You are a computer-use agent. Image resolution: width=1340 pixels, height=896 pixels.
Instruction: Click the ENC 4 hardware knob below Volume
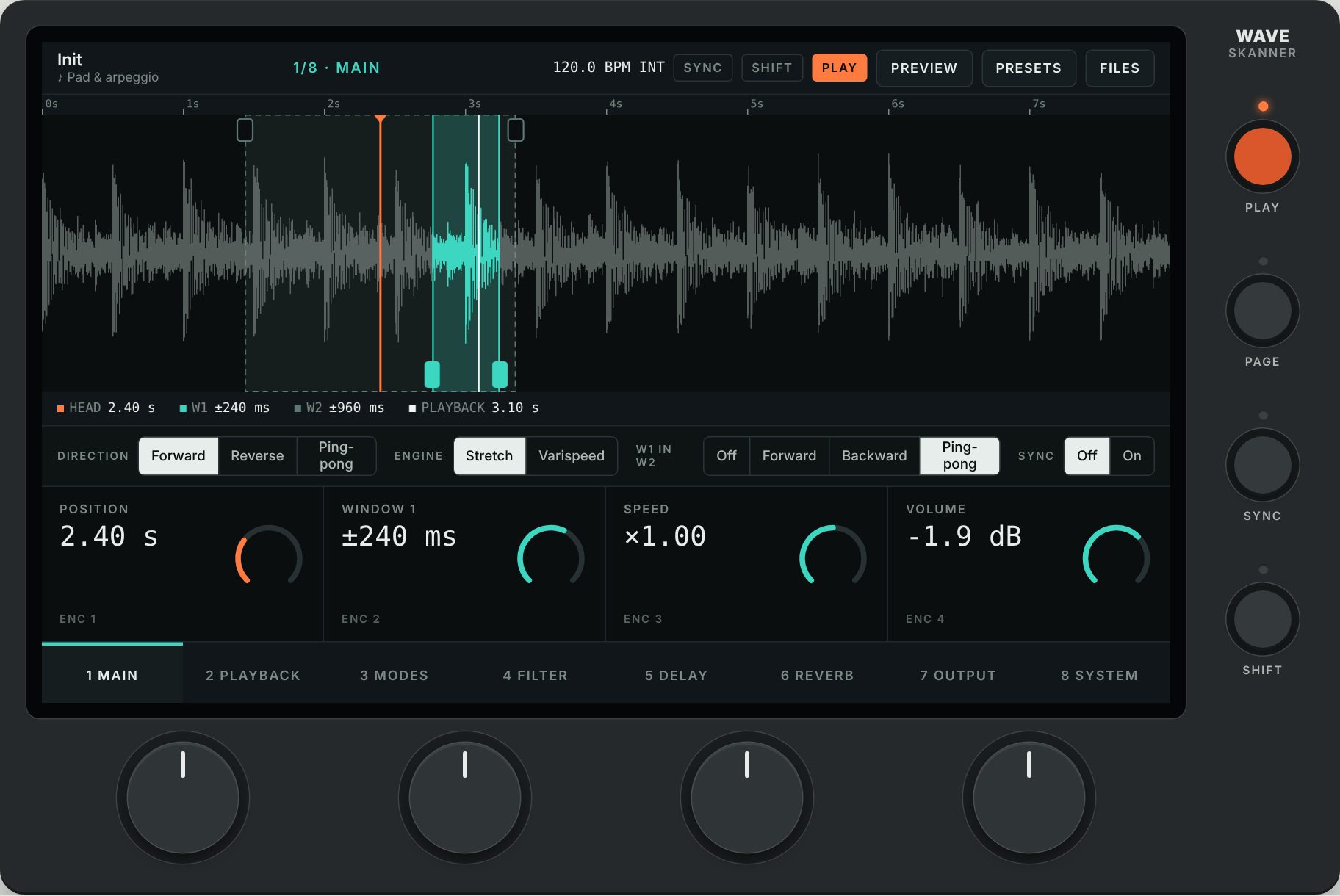(x=1029, y=798)
